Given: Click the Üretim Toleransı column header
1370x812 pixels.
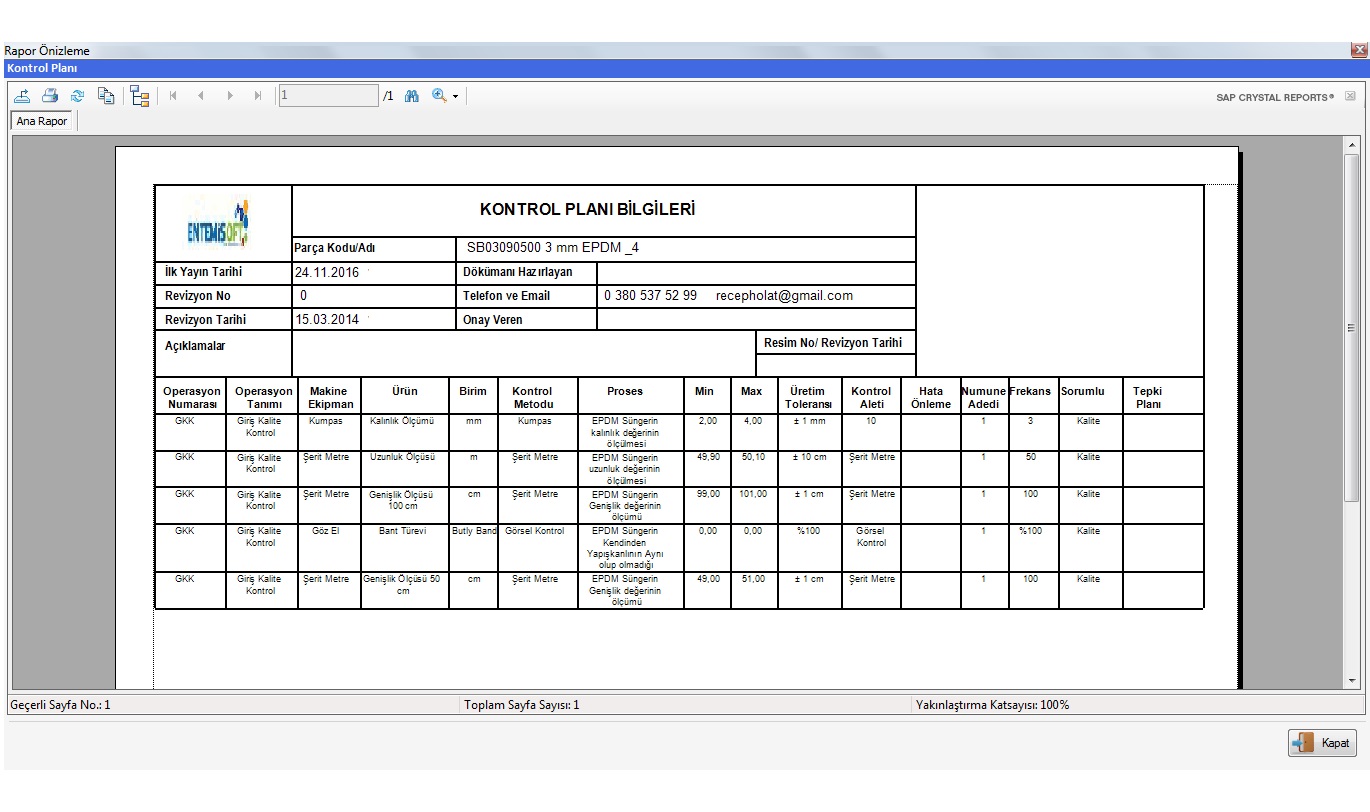Looking at the screenshot, I should click(809, 397).
